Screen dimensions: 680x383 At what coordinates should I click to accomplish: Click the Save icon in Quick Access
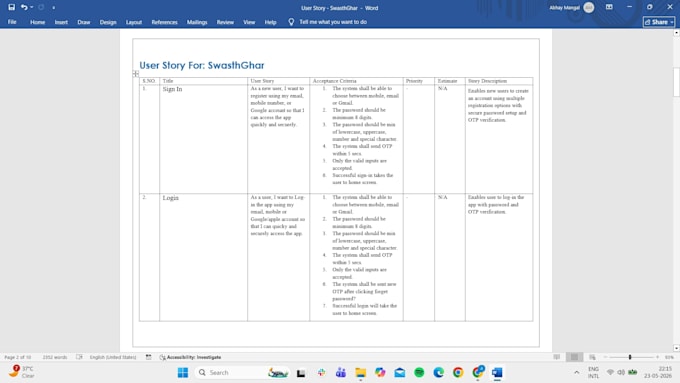point(11,7)
